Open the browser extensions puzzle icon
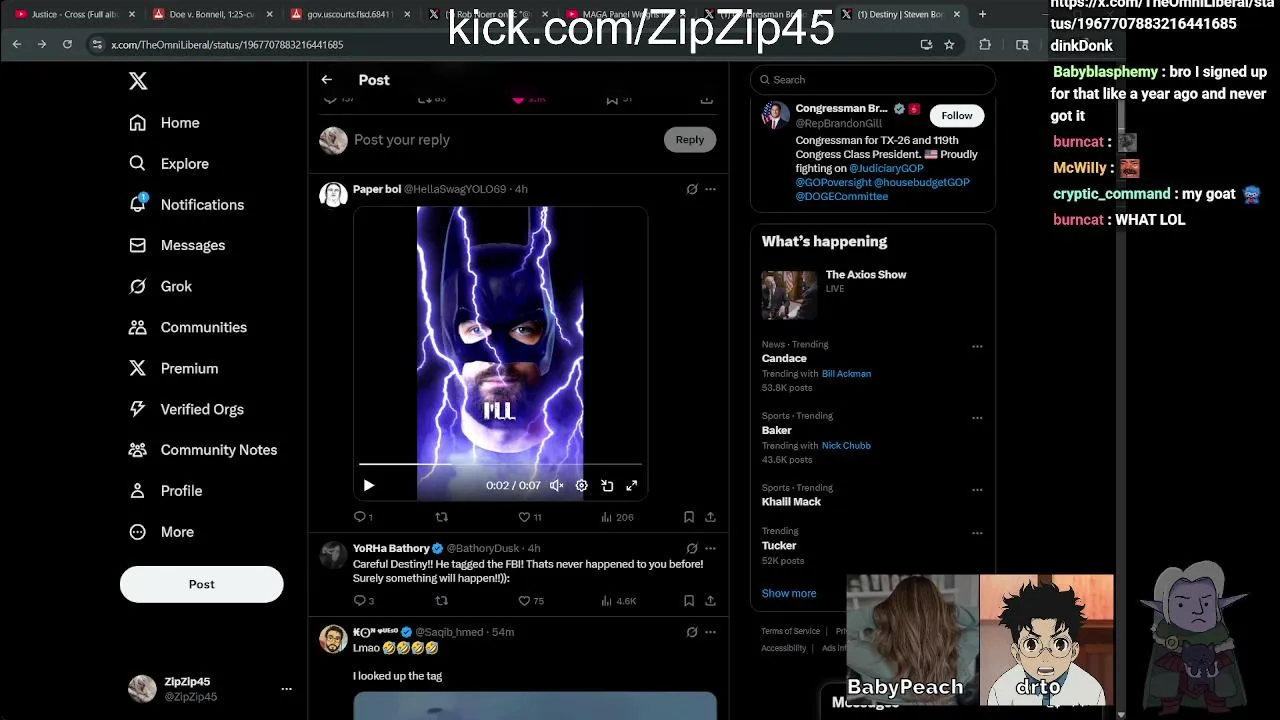1280x720 pixels. pyautogui.click(x=985, y=44)
